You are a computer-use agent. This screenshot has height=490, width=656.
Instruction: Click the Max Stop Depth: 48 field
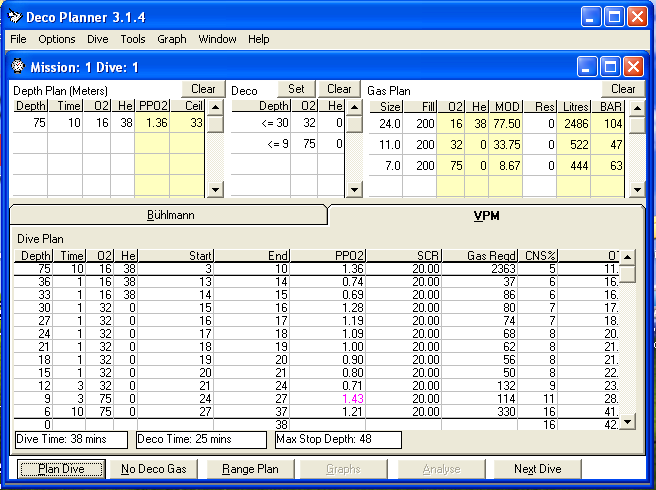click(338, 440)
